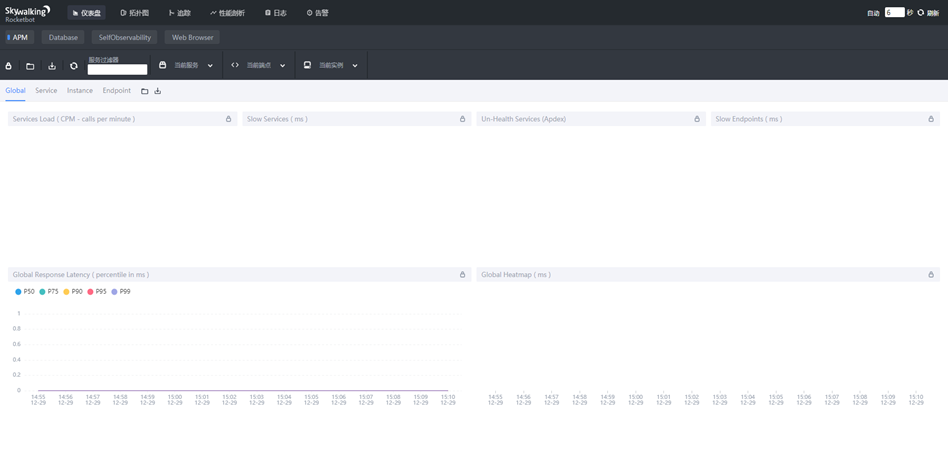Toggle P50 series in latency legend
The image size is (948, 455).
click(x=25, y=292)
